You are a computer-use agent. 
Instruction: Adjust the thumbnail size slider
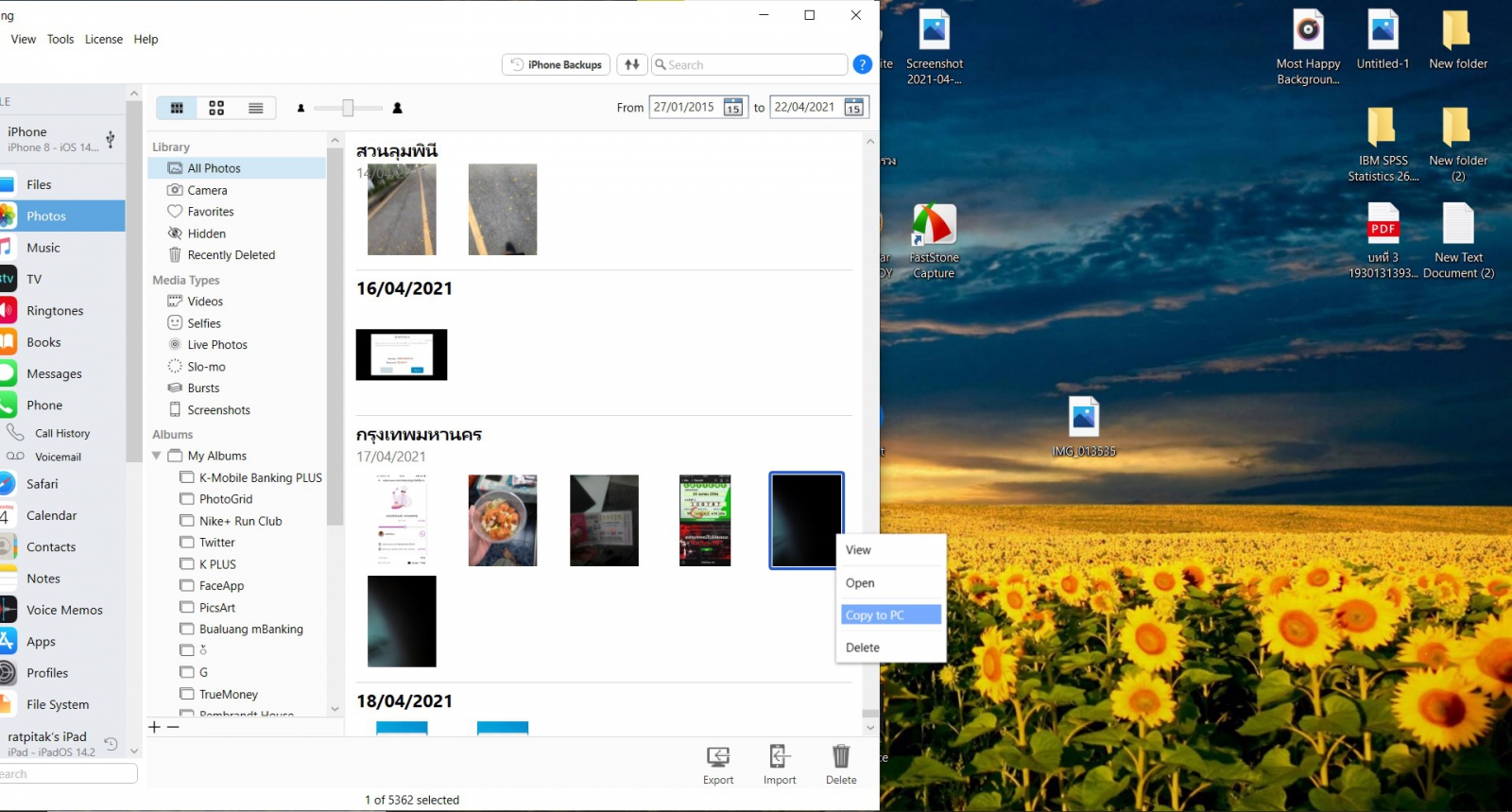coord(348,108)
